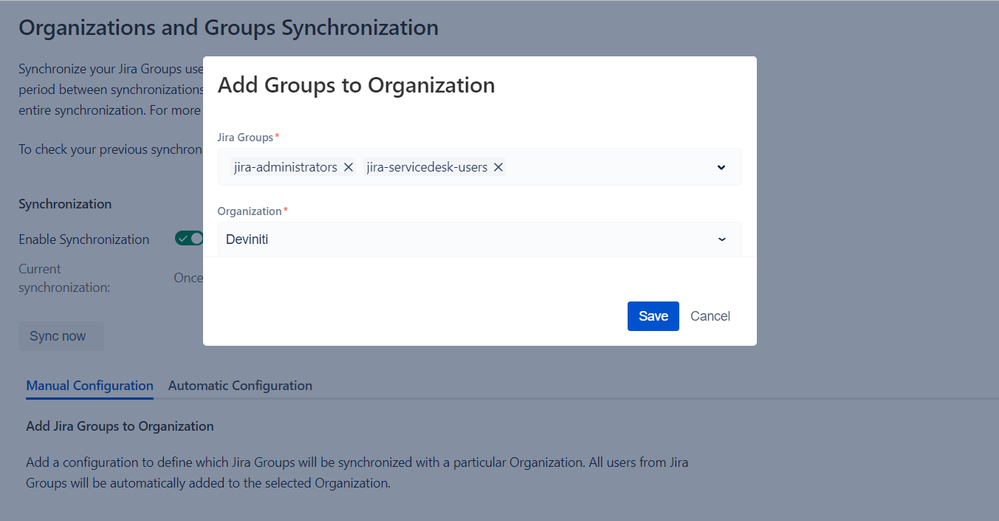Click the jira-servicedesk-users tag text
Image resolution: width=999 pixels, height=521 pixels.
coord(427,167)
